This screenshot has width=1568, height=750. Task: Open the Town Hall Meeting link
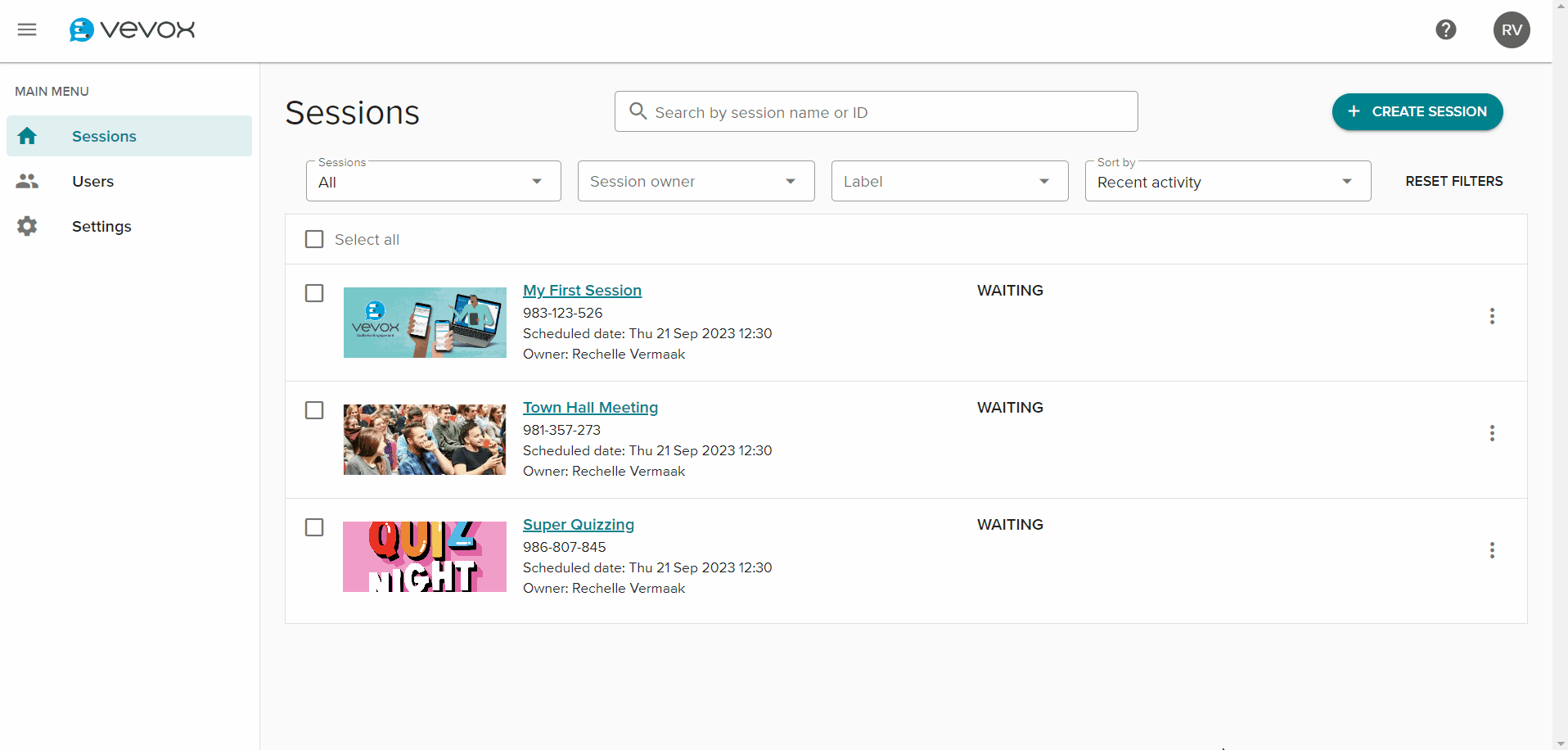[591, 408]
